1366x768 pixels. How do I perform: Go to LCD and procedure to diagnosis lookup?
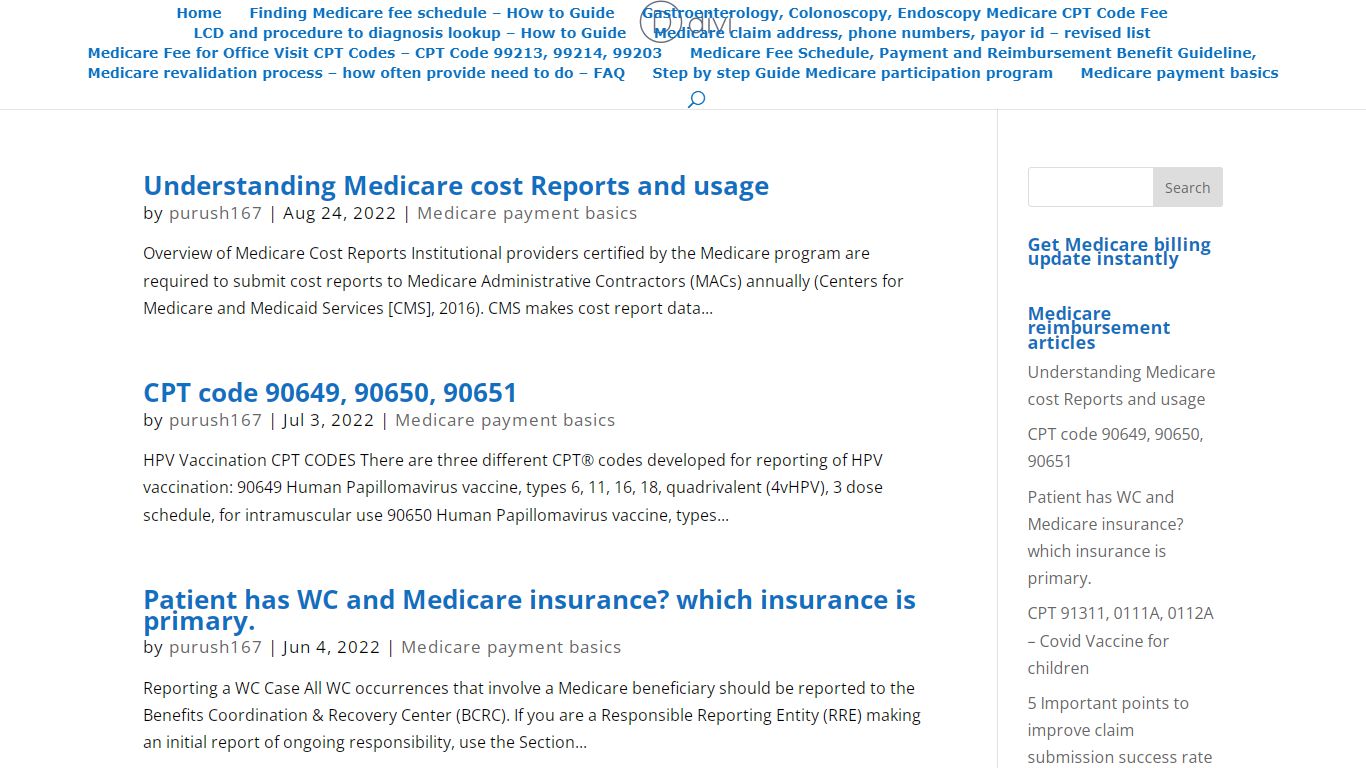(x=410, y=33)
